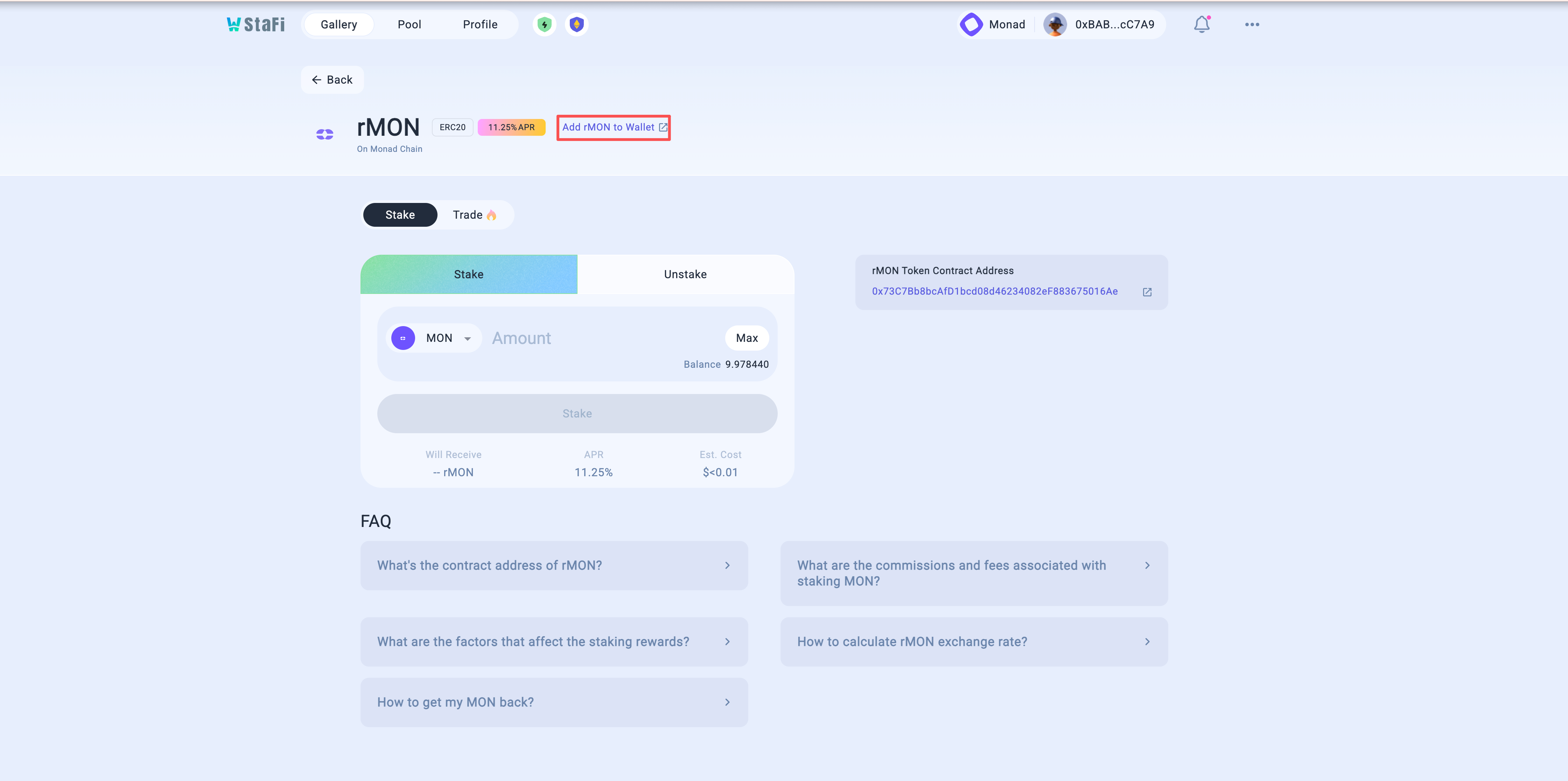Open contract address external link icon
The image size is (1568, 781).
pyautogui.click(x=1147, y=292)
